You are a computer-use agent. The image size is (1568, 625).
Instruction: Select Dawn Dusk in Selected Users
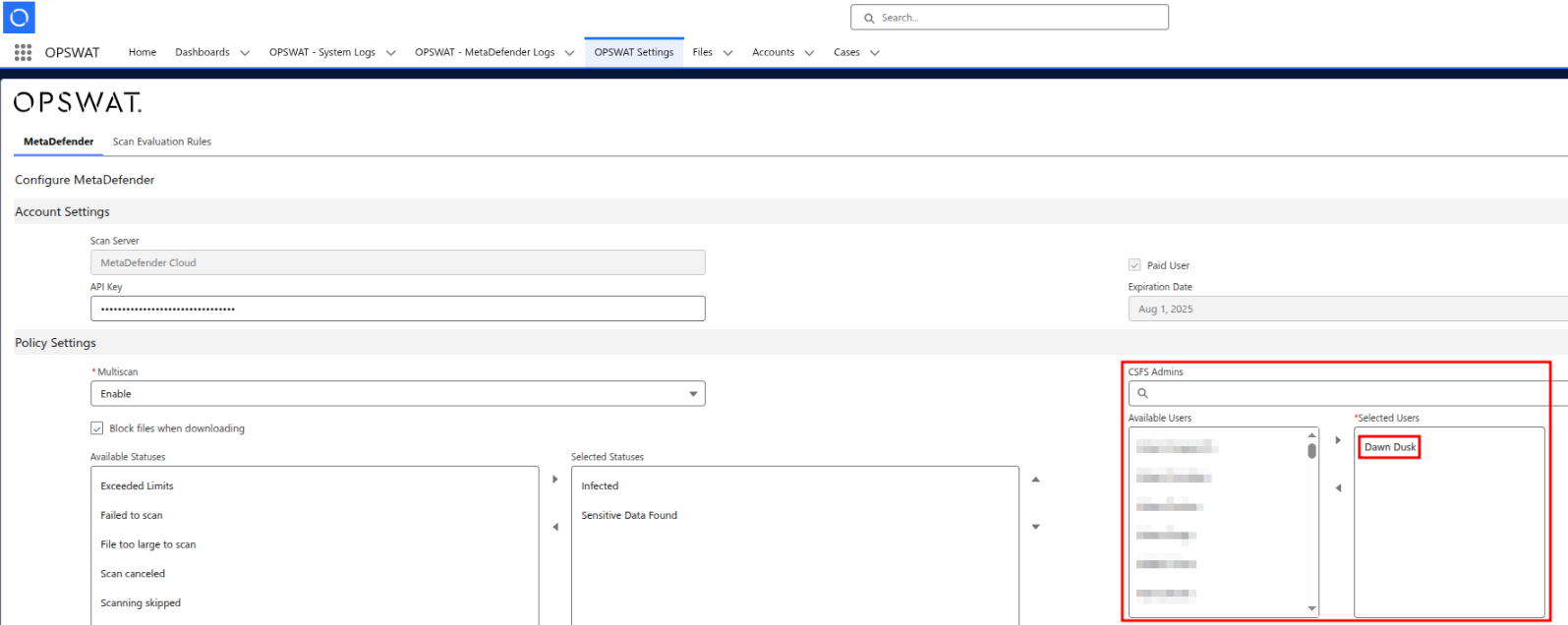pyautogui.click(x=1390, y=447)
